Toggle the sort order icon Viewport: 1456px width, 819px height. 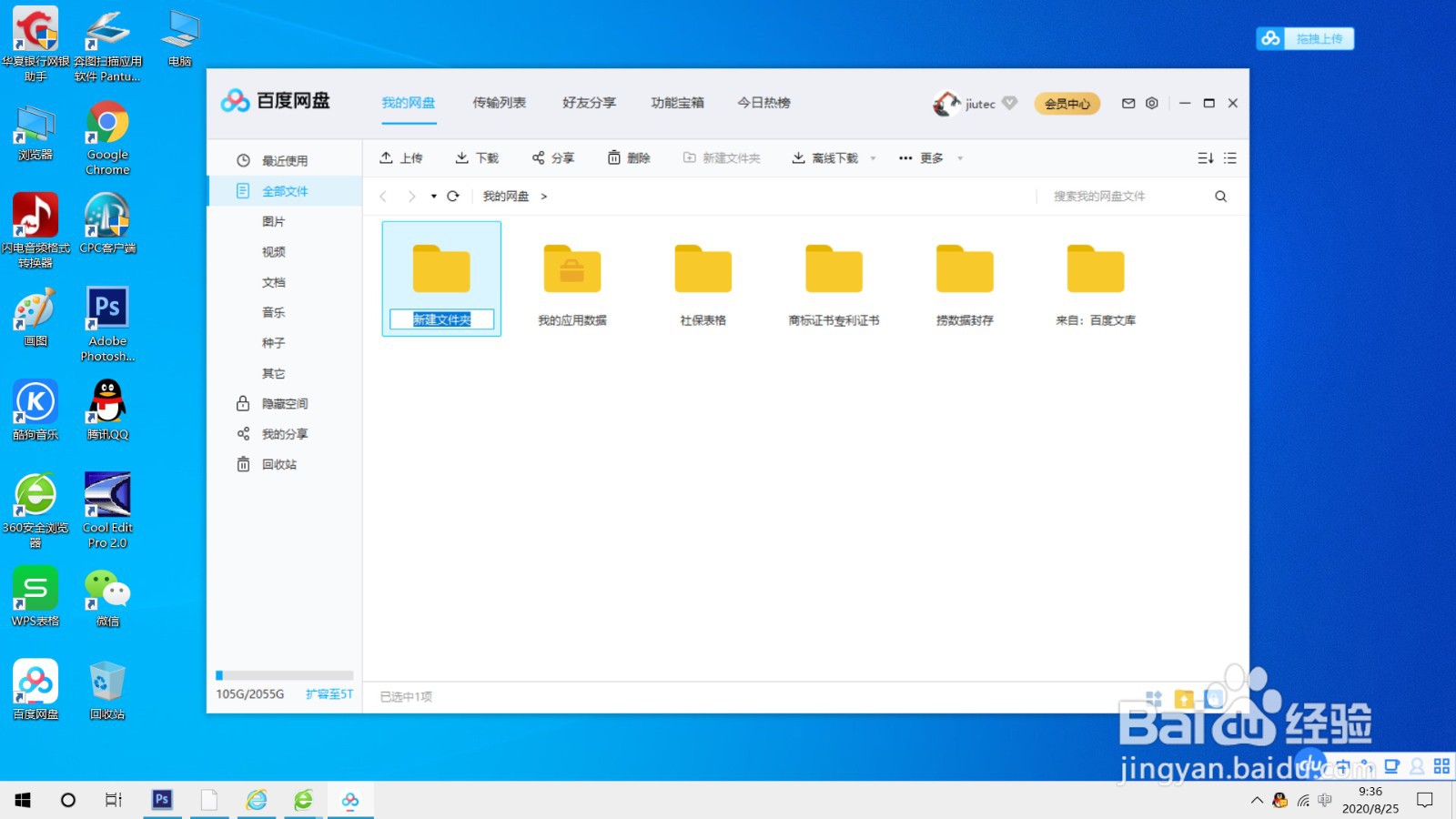[x=1206, y=157]
